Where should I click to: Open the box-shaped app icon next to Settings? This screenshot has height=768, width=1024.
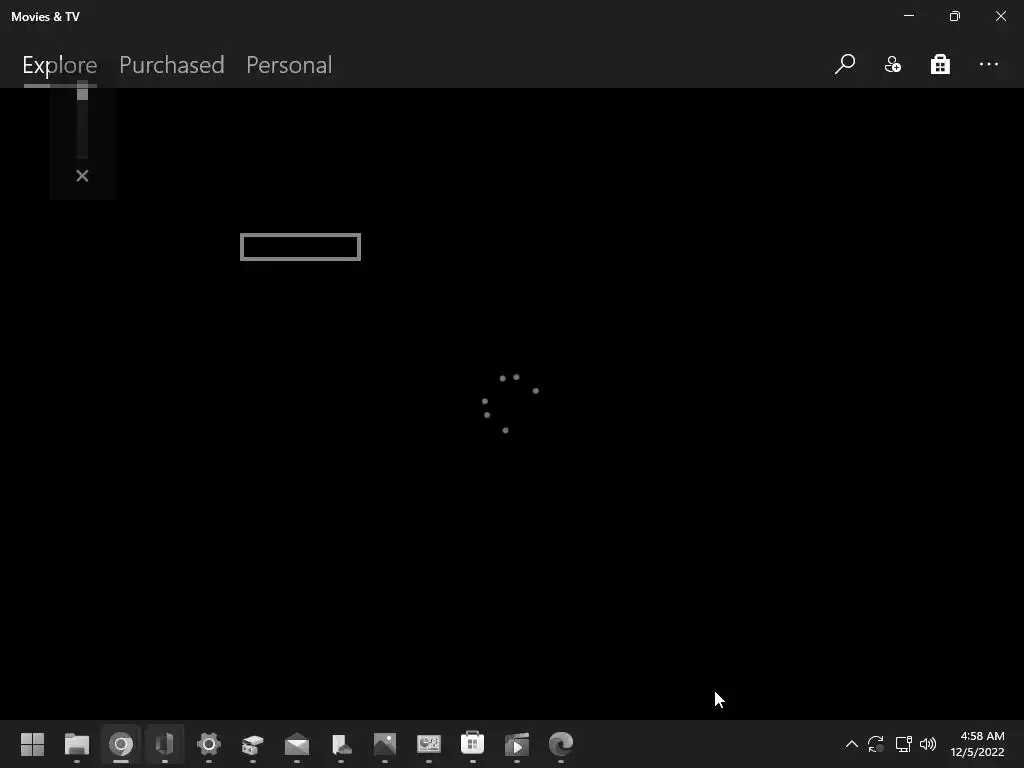coord(253,744)
